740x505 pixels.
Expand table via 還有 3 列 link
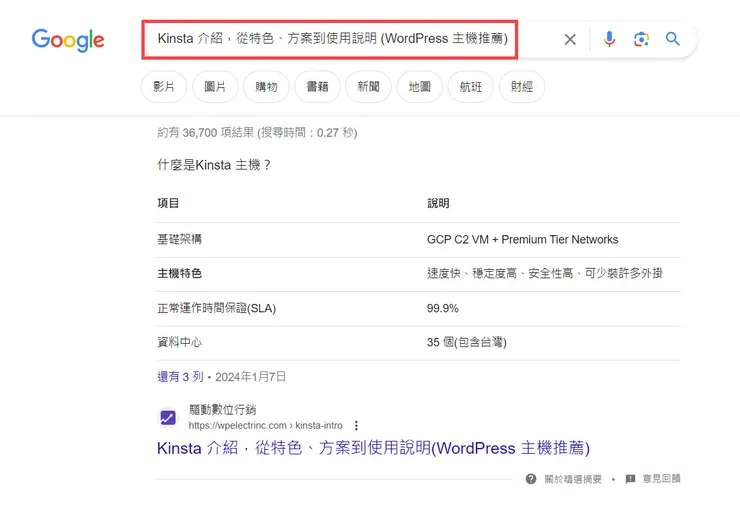[180, 377]
